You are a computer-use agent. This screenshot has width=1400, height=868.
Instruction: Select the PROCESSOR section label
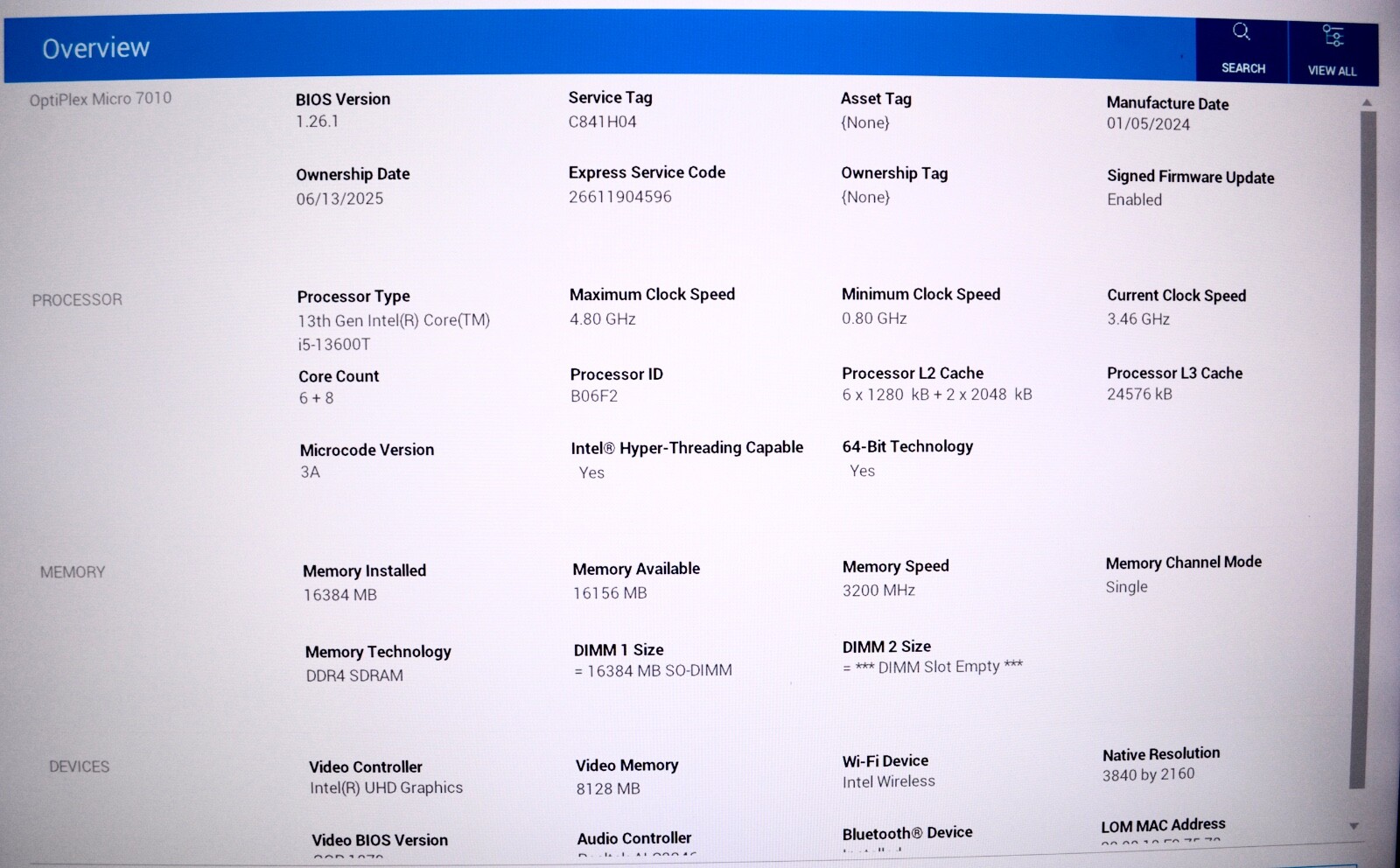click(x=77, y=300)
